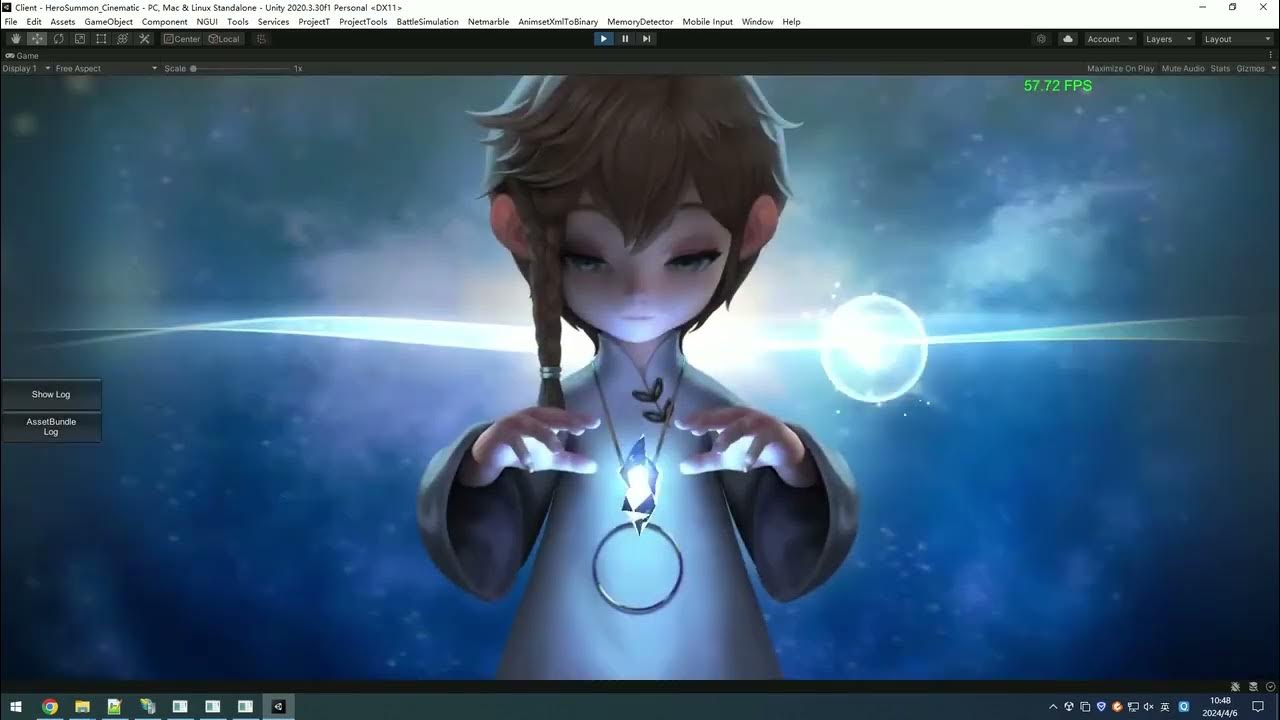Open Layers dropdown
This screenshot has width=1280, height=720.
[x=1168, y=39]
